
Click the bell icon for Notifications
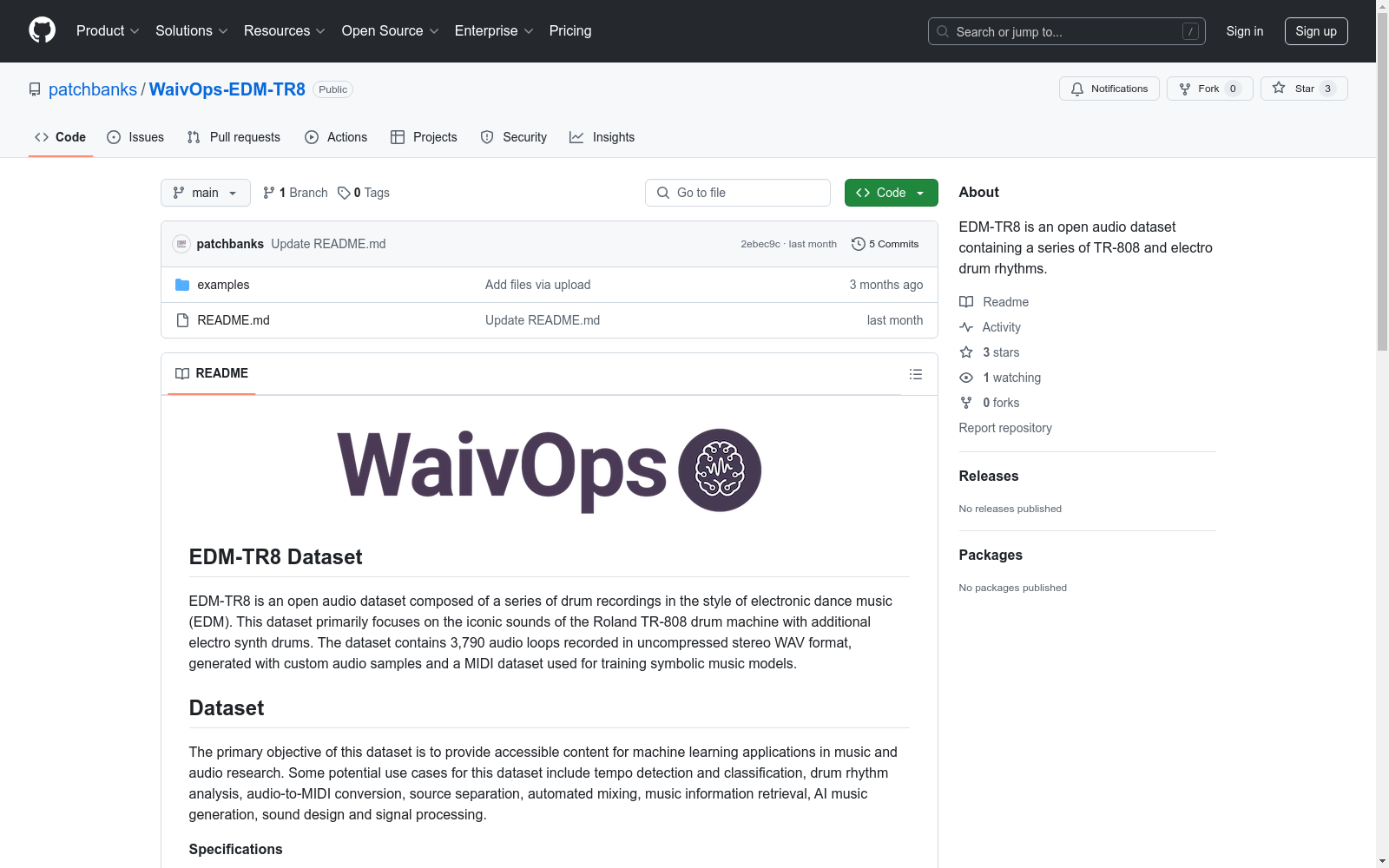click(1077, 89)
